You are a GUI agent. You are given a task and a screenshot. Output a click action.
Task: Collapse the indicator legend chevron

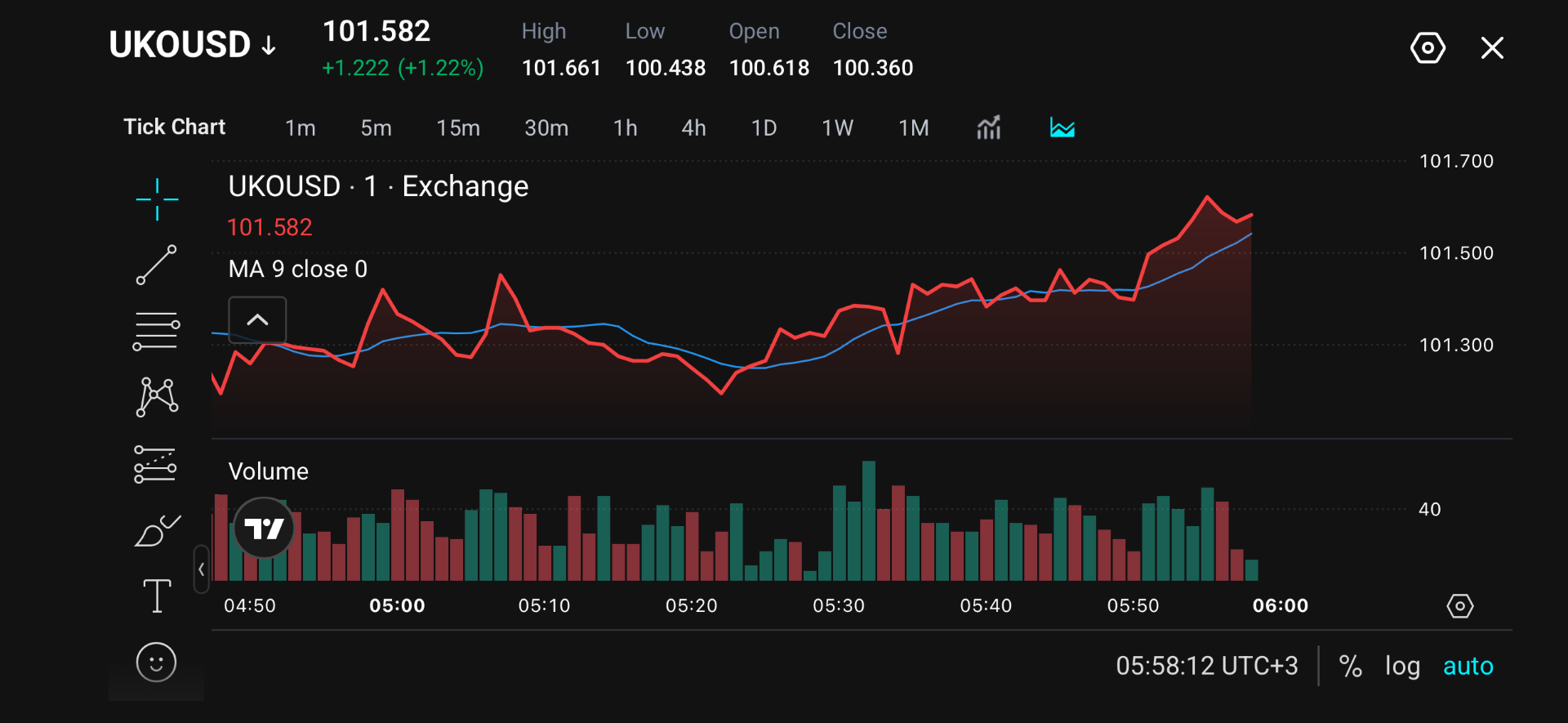(257, 320)
